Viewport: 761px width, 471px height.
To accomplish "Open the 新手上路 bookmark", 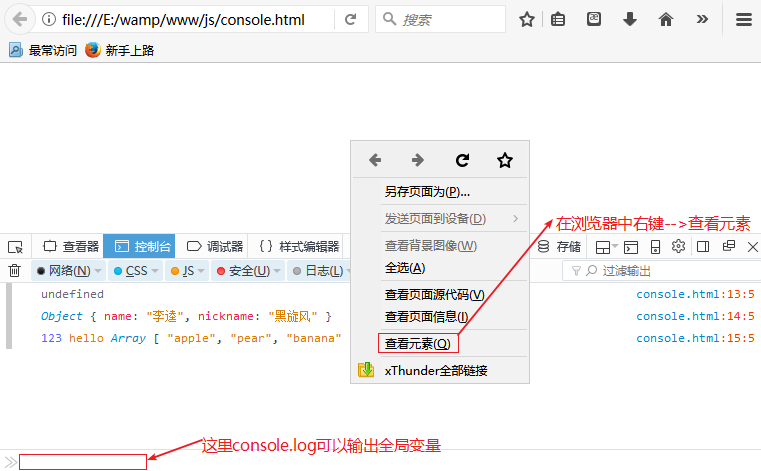I will pyautogui.click(x=119, y=50).
